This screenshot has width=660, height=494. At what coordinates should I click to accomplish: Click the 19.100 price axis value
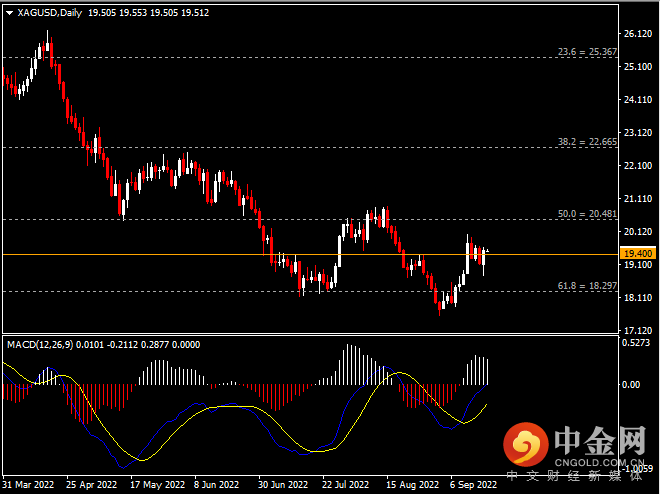pos(638,264)
